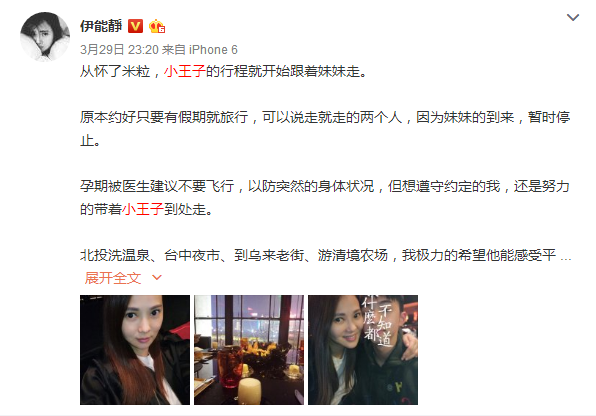
Task: Open the post timestamp 3月29日 23:20
Action: click(119, 50)
